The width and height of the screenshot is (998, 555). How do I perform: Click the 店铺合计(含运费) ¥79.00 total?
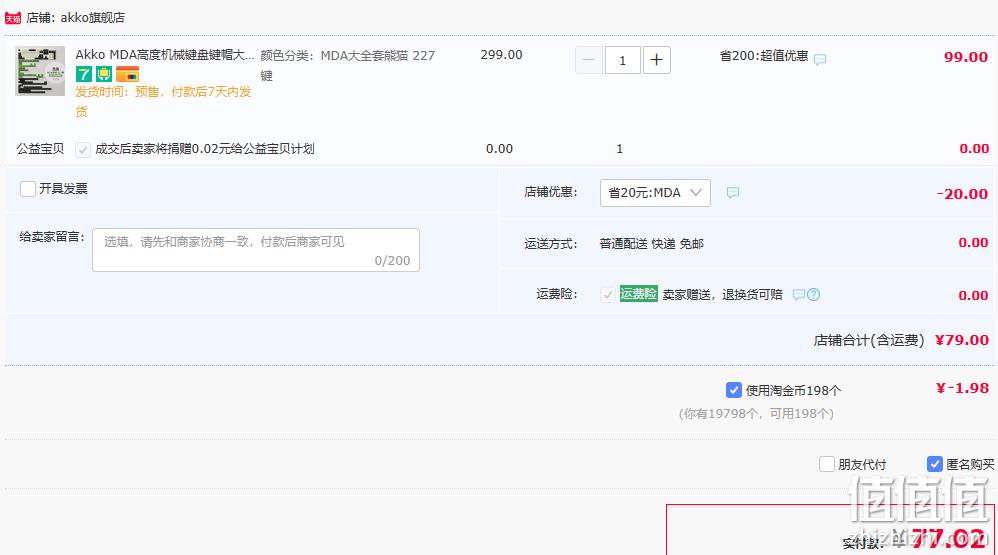pyautogui.click(x=901, y=341)
